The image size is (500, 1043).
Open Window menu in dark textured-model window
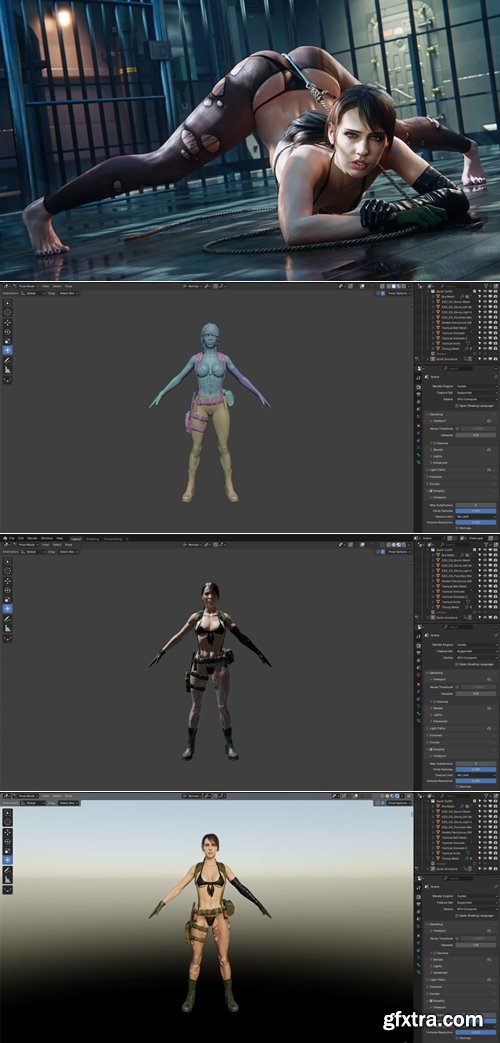pyautogui.click(x=47, y=538)
